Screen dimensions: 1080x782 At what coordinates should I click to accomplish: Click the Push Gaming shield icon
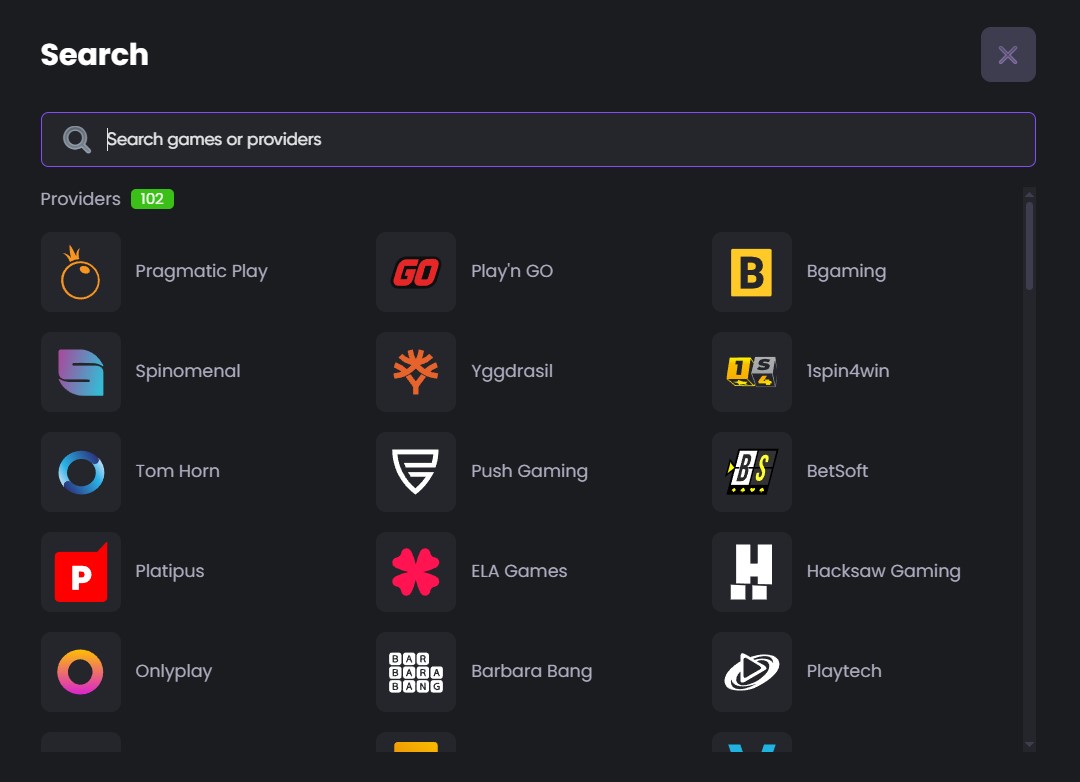click(x=416, y=472)
